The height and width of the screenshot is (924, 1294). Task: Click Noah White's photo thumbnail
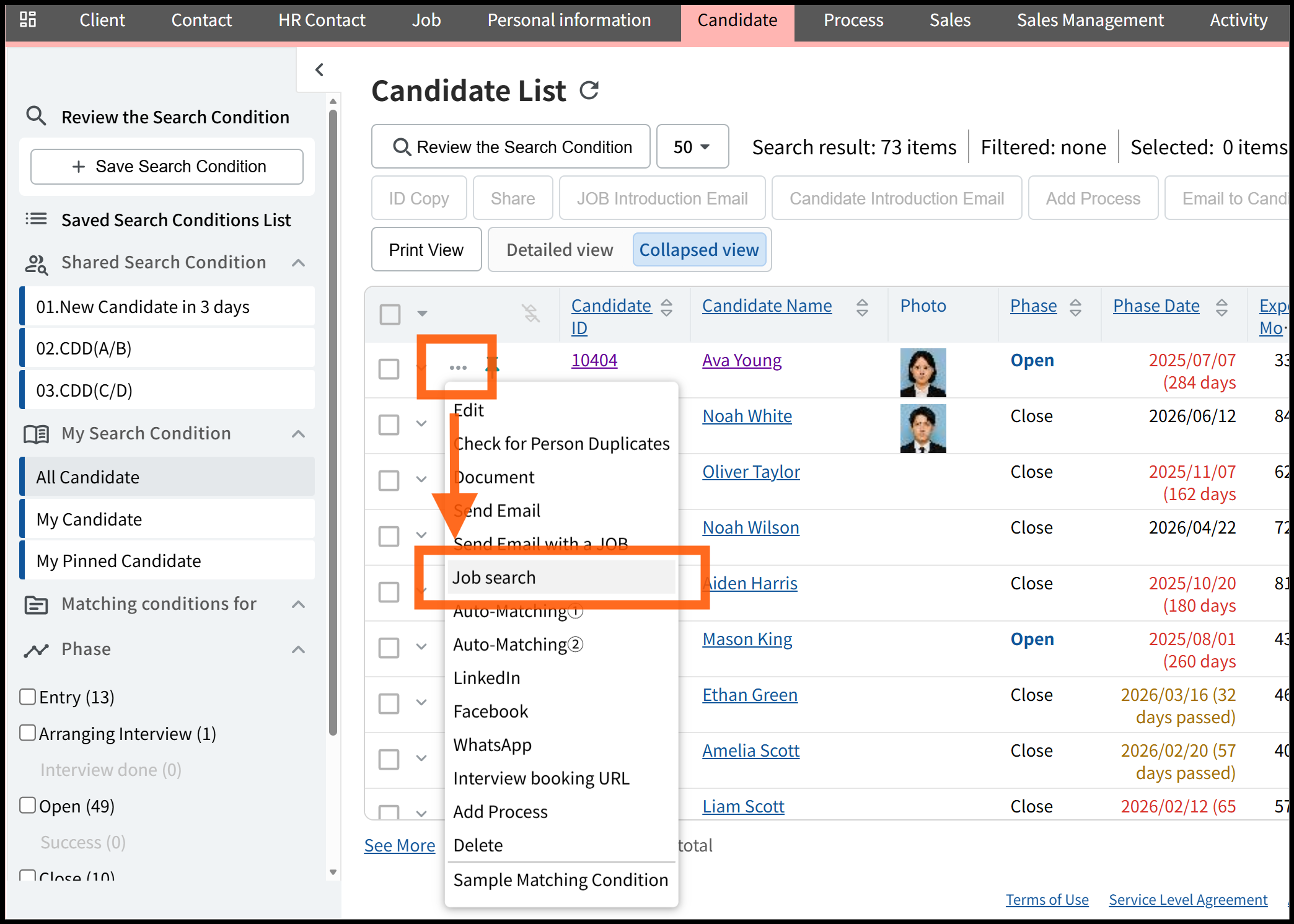[x=923, y=428]
